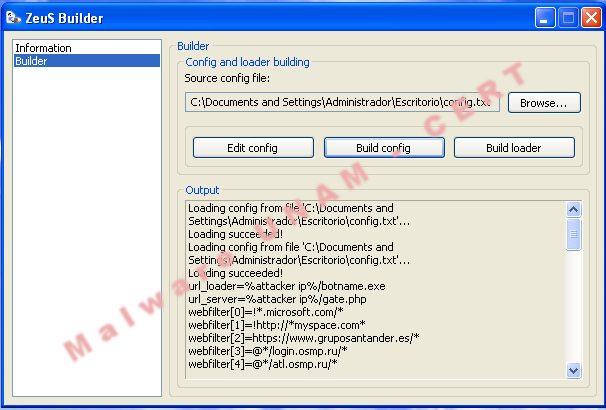Viewport: 606px width, 410px height.
Task: Click the output scrollbar down arrow
Action: pos(574,371)
